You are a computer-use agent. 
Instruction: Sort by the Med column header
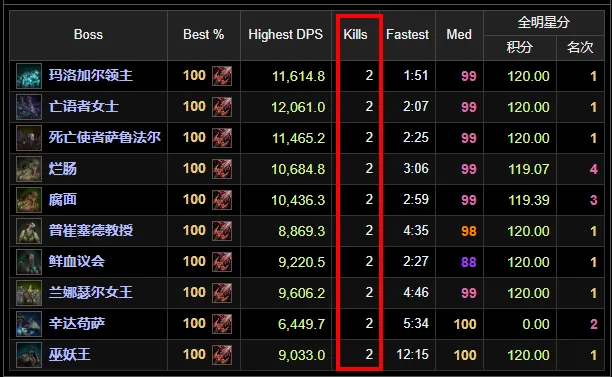click(459, 35)
